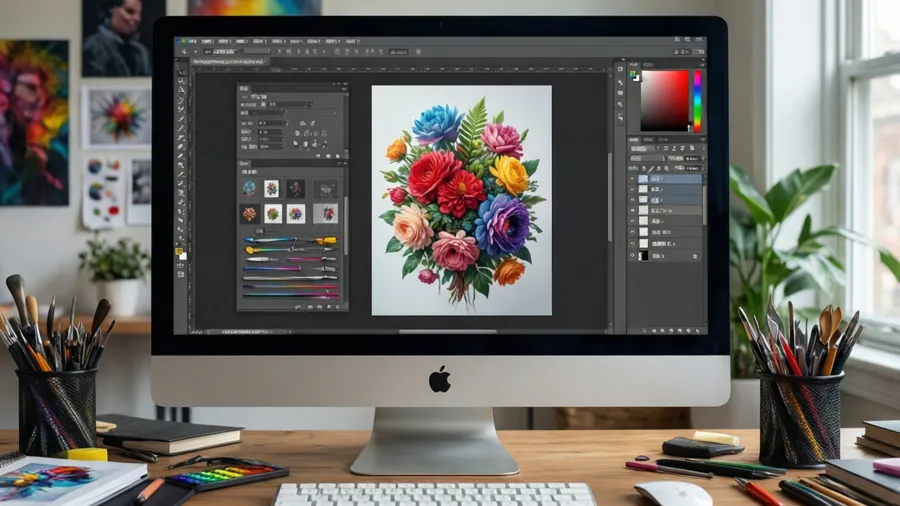Click the lock icon on the bottom layer
The width and height of the screenshot is (900, 506).
(x=695, y=256)
